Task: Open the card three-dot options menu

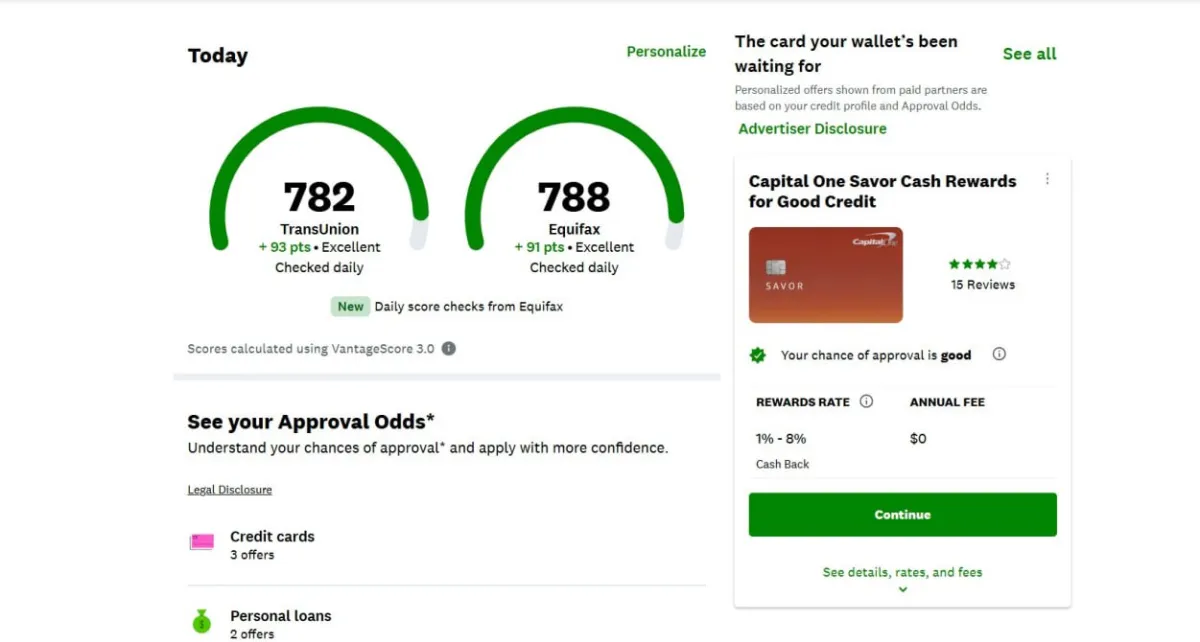Action: pyautogui.click(x=1047, y=180)
